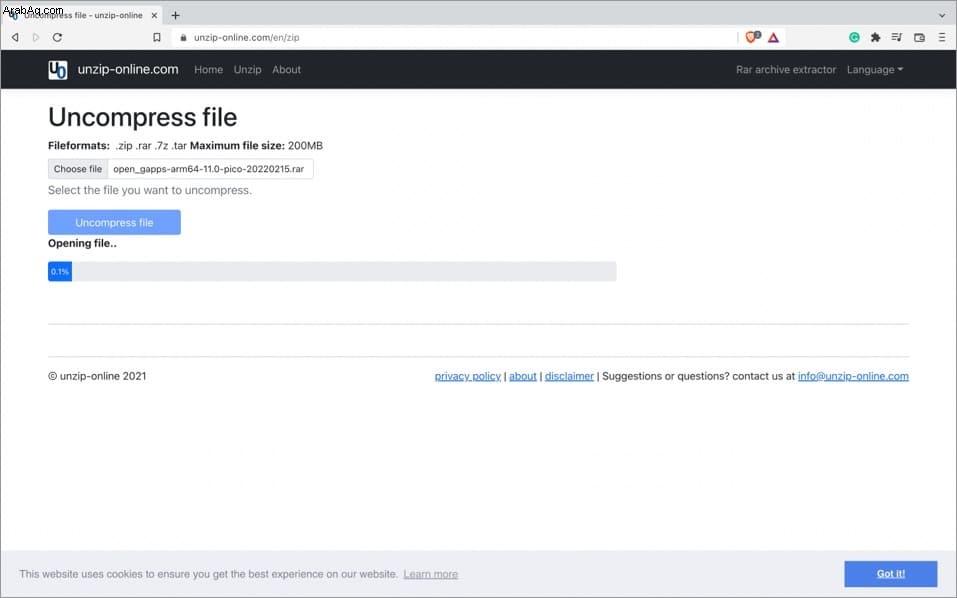Open the disclaimer link
Viewport: 957px width, 598px height.
point(569,376)
